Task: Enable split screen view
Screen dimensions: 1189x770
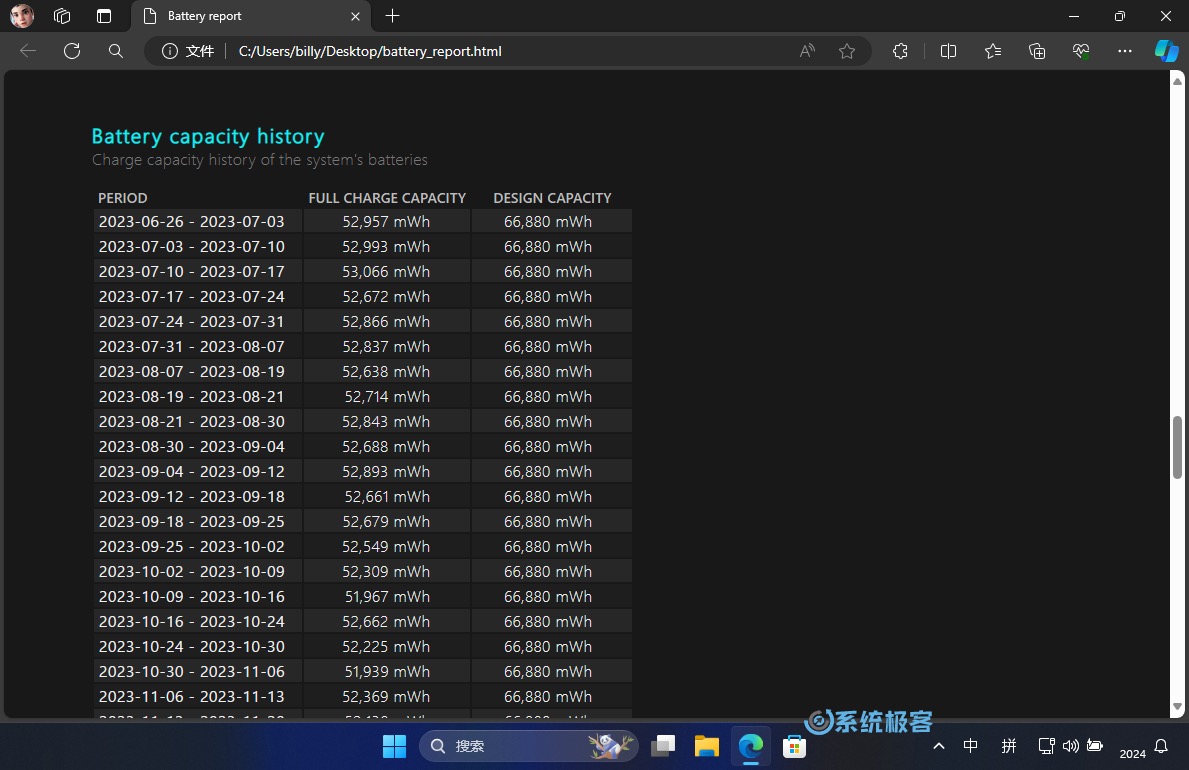Action: point(948,51)
